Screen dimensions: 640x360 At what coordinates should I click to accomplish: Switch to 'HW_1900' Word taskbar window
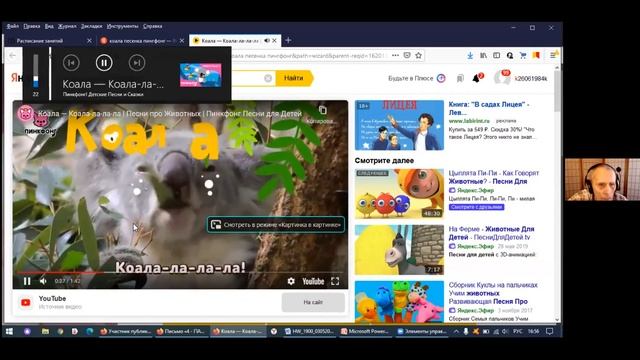click(309, 331)
